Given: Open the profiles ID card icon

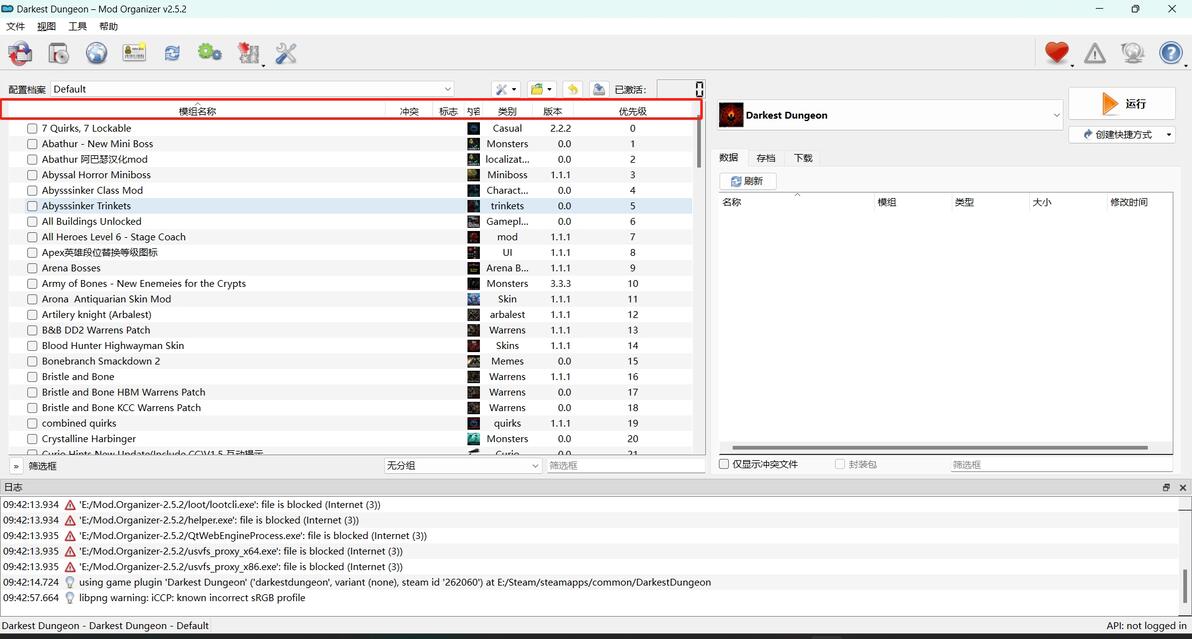Looking at the screenshot, I should pos(134,52).
